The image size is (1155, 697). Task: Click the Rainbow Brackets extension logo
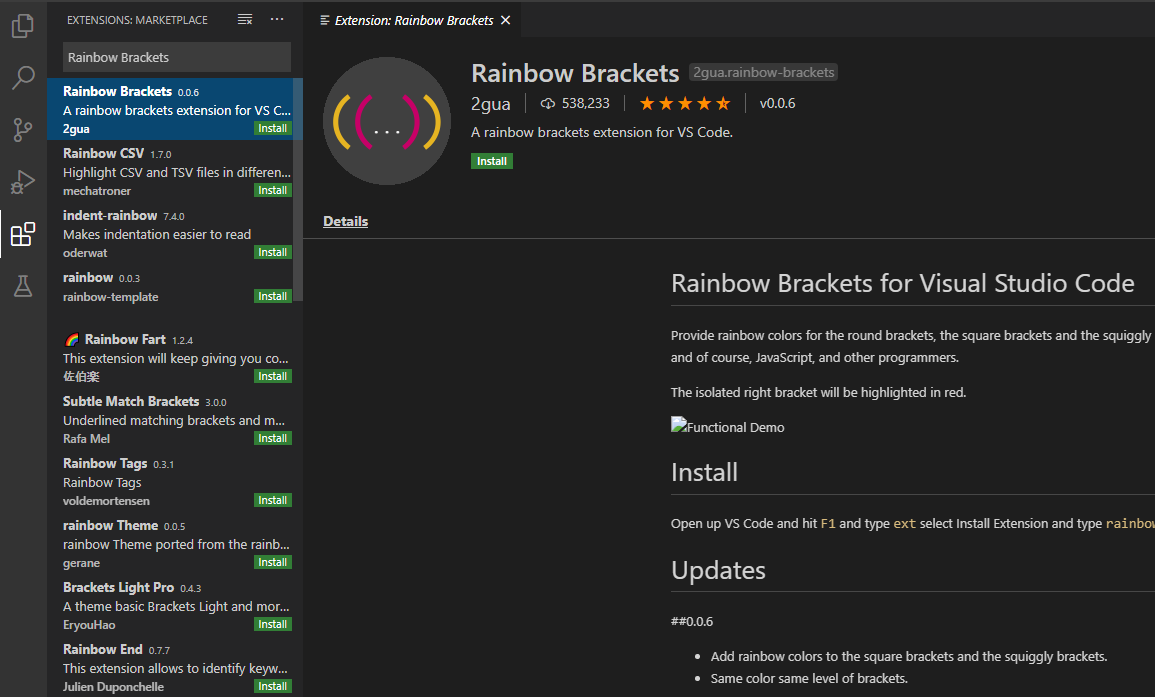[387, 121]
